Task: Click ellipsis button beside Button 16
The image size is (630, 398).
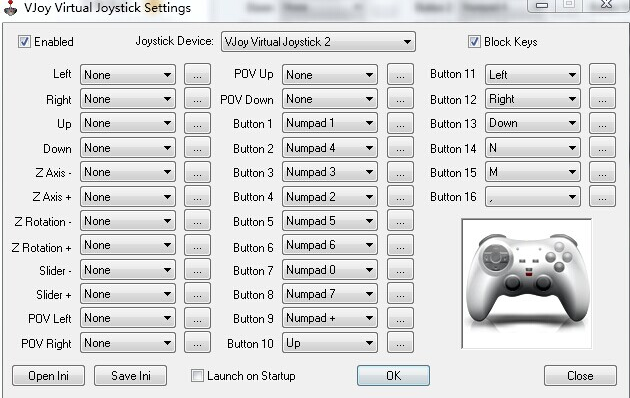Action: (x=602, y=197)
